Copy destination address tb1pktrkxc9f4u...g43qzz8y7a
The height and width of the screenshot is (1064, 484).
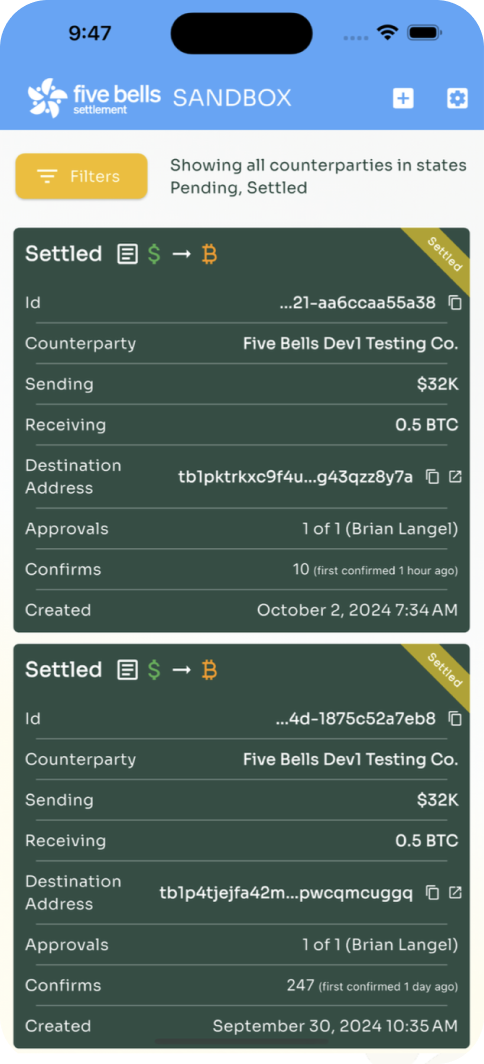click(432, 477)
